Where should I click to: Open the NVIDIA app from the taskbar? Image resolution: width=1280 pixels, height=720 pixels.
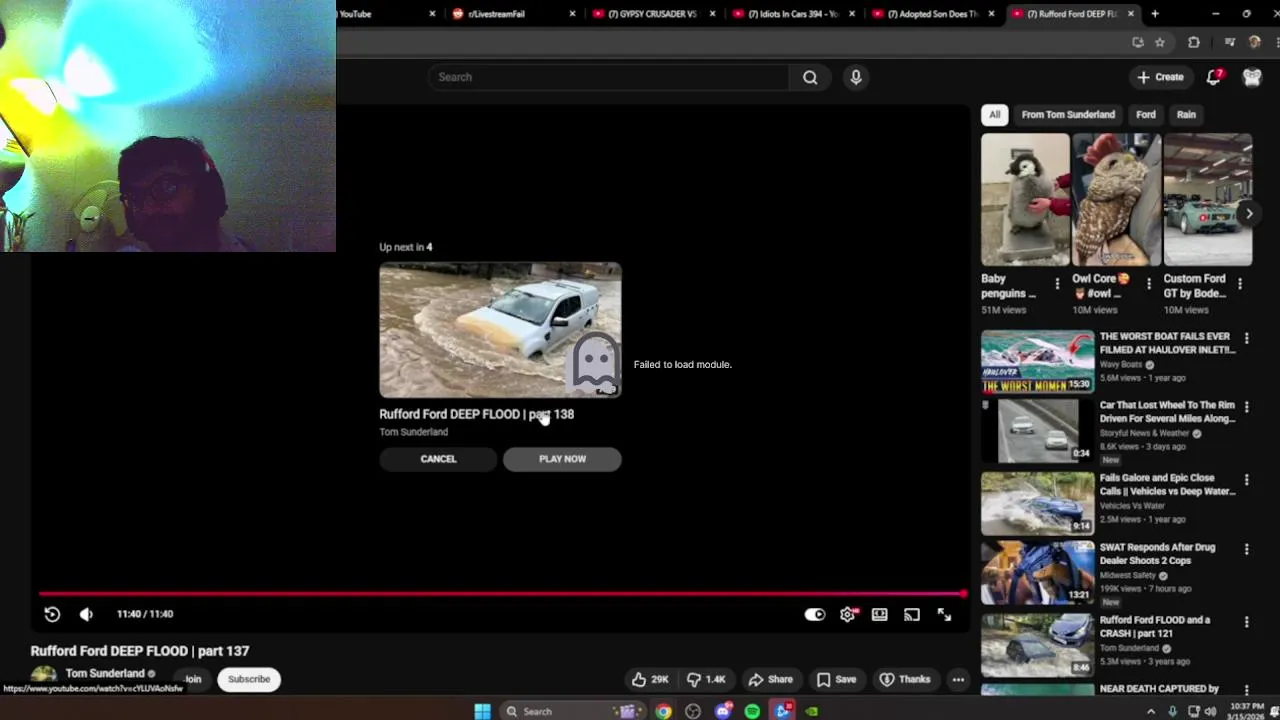[x=812, y=711]
